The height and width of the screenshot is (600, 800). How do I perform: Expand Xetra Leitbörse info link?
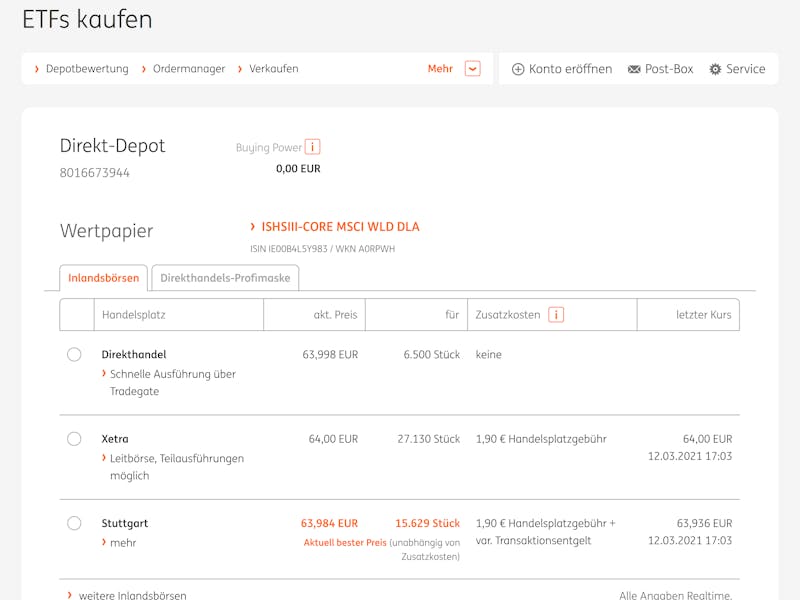click(x=173, y=467)
